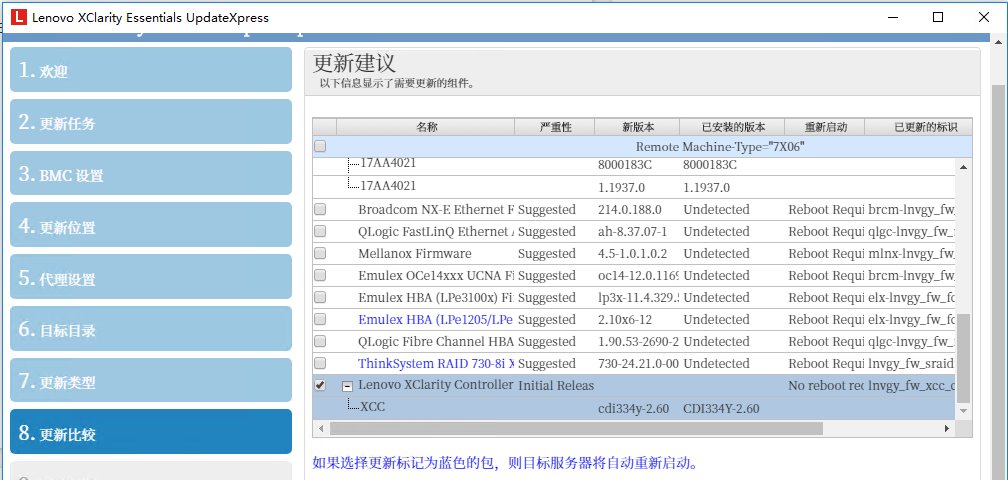Click the Mellanox Firmware name cell

point(415,253)
